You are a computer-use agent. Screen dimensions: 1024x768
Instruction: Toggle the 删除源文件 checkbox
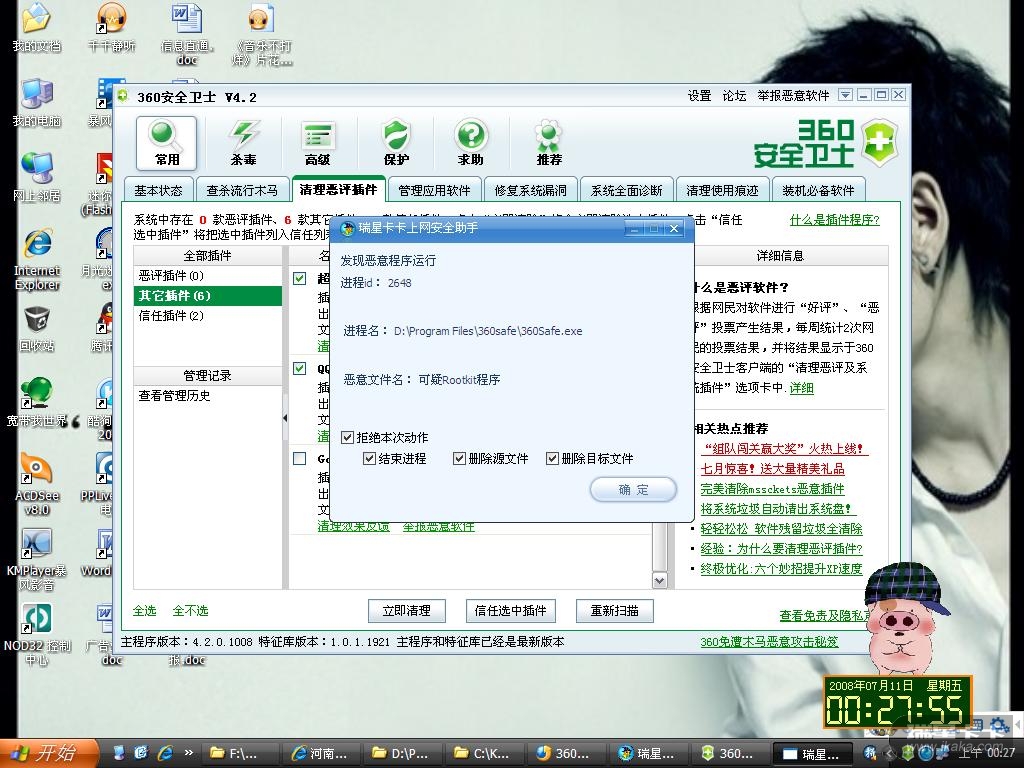pyautogui.click(x=459, y=458)
